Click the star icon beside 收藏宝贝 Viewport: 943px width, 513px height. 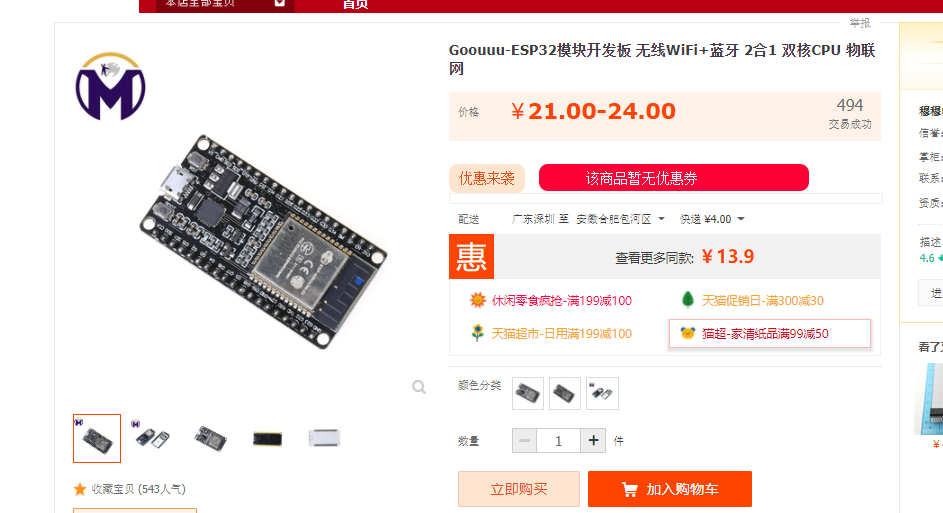click(x=79, y=489)
